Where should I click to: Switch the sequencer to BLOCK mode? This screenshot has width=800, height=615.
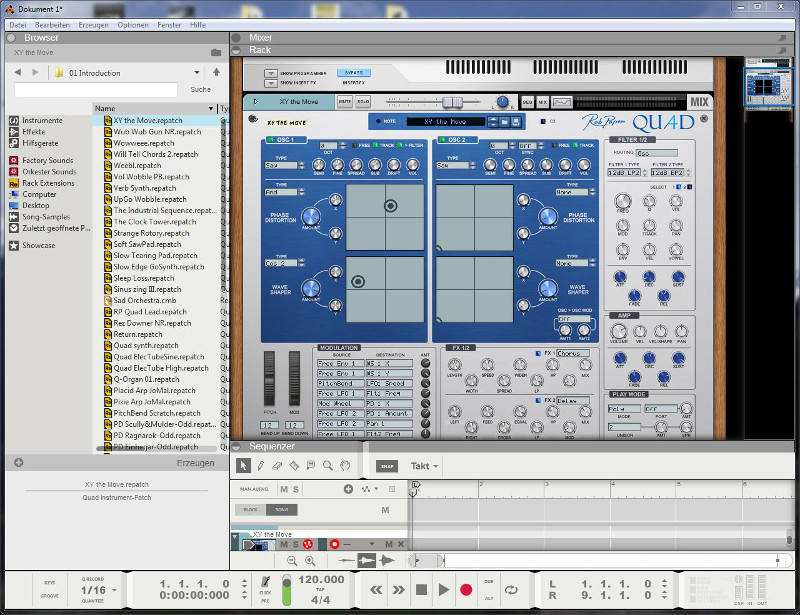pyautogui.click(x=251, y=509)
